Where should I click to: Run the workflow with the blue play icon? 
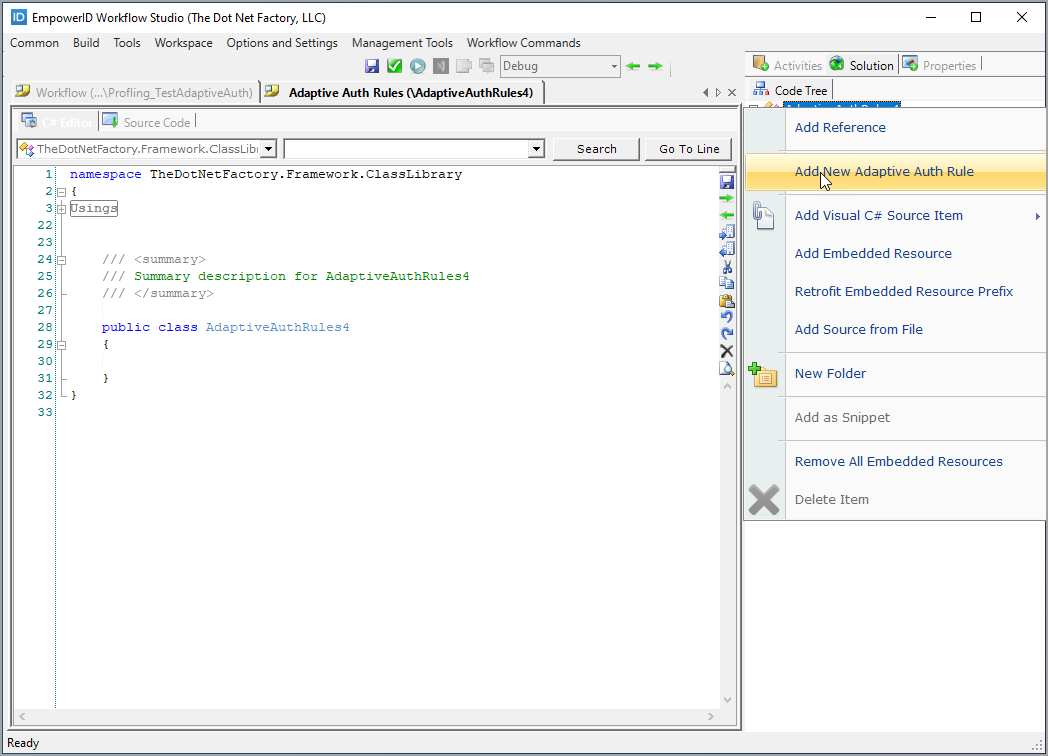click(417, 65)
